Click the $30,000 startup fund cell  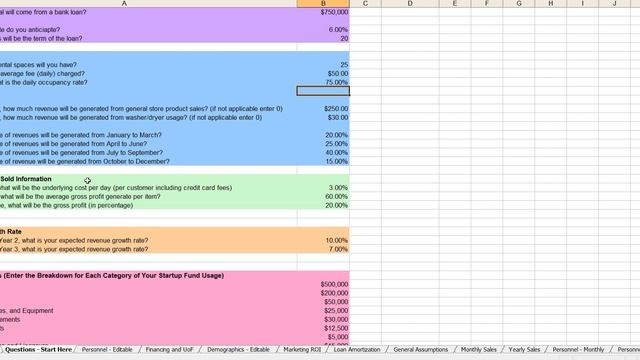tap(323, 320)
